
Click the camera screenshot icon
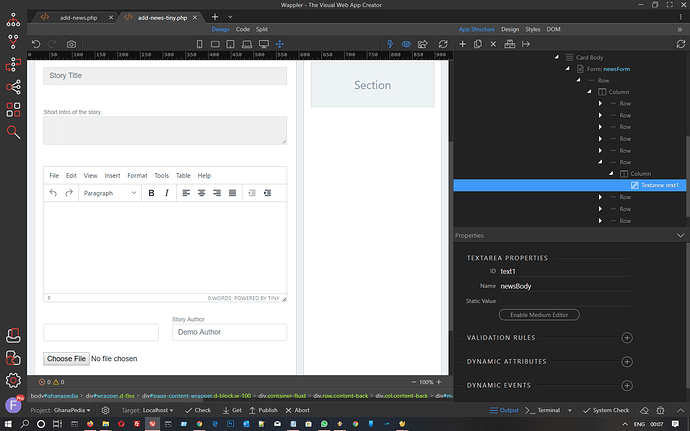pyautogui.click(x=71, y=45)
